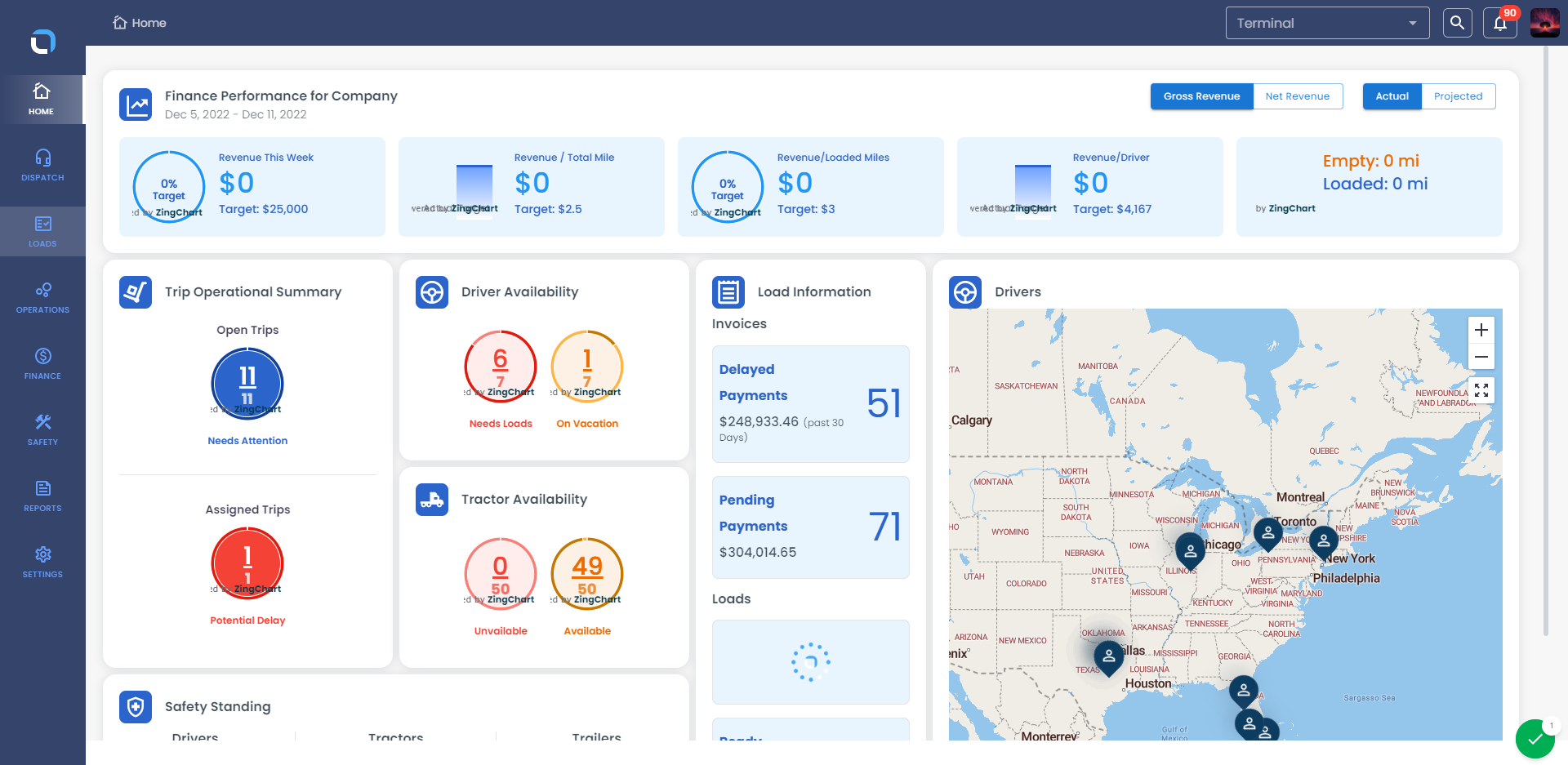1568x765 pixels.
Task: Click the green checkmark floating button
Action: (x=1535, y=740)
